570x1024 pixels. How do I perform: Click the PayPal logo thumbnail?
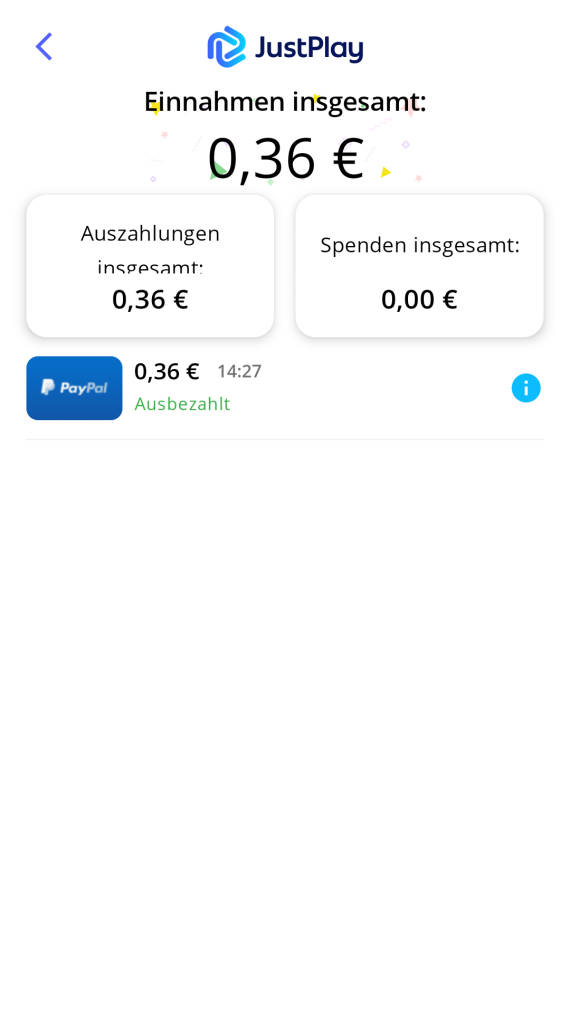[x=74, y=388]
